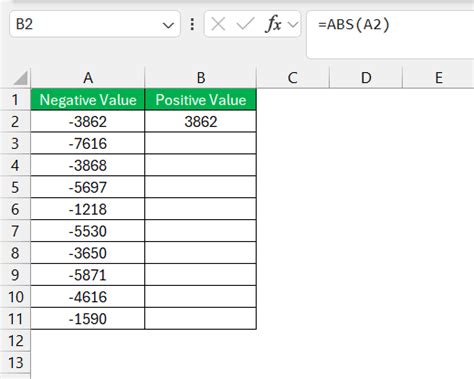Image resolution: width=474 pixels, height=379 pixels.
Task: Open the dropdown arrow beside fx
Action: click(293, 24)
